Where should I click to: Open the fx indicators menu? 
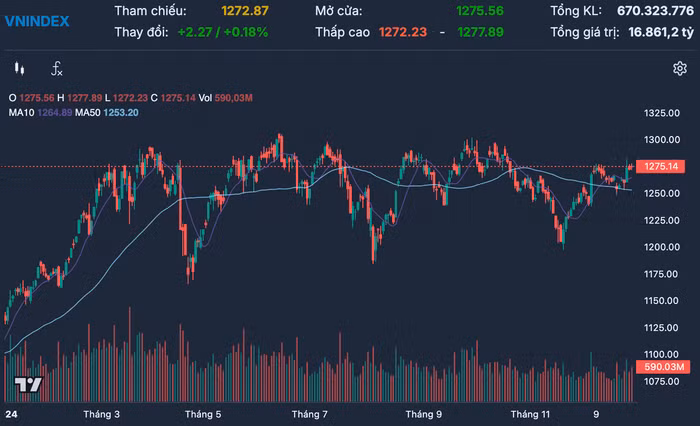[x=57, y=69]
